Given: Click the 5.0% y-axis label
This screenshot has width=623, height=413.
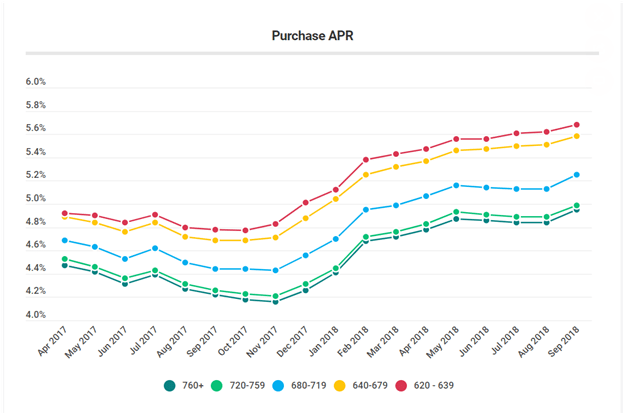Looking at the screenshot, I should coord(35,199).
